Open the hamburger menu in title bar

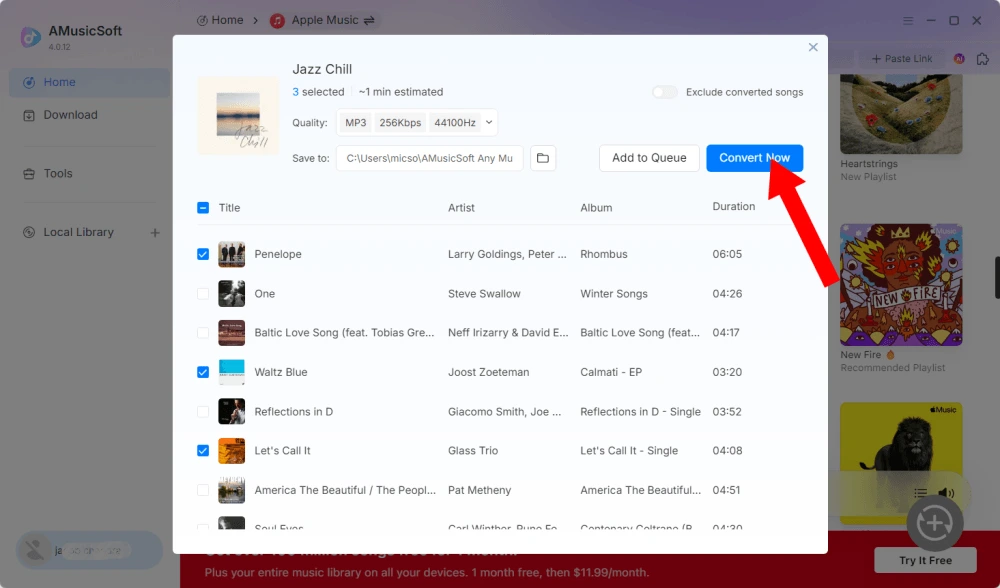908,20
